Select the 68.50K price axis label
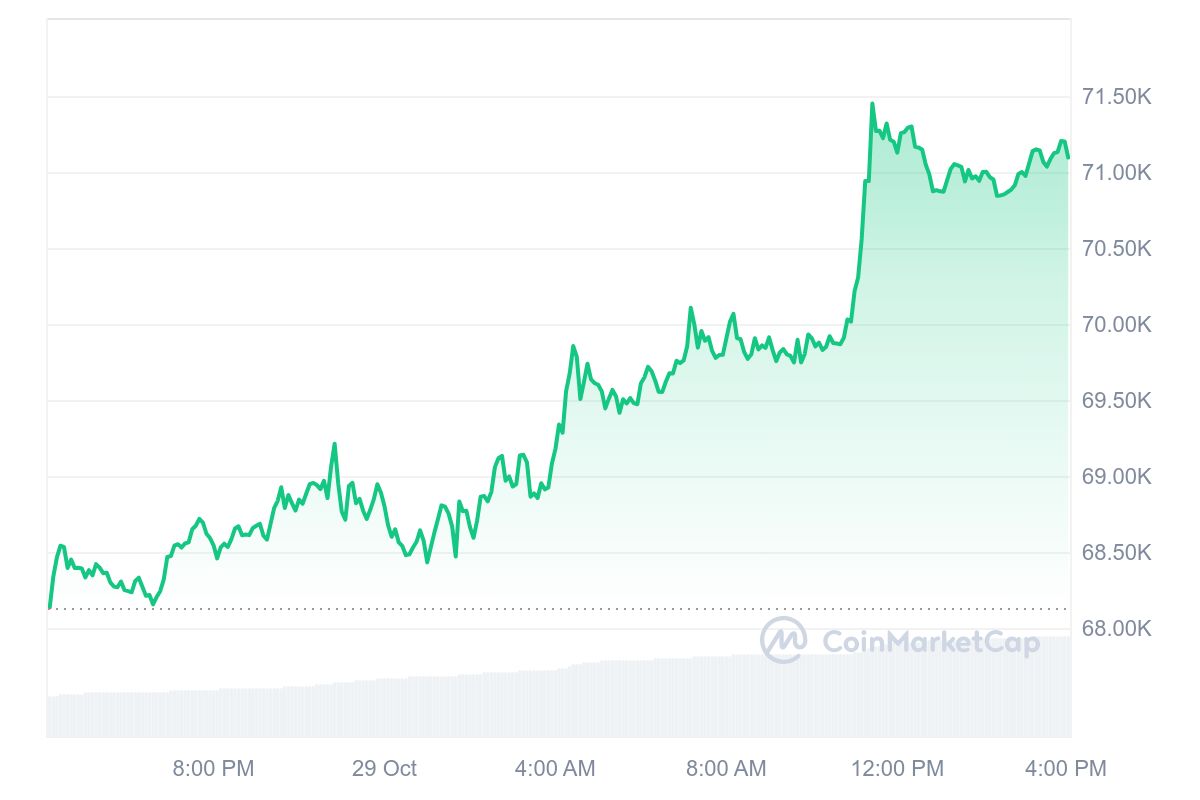This screenshot has width=1200, height=800. [x=1117, y=553]
